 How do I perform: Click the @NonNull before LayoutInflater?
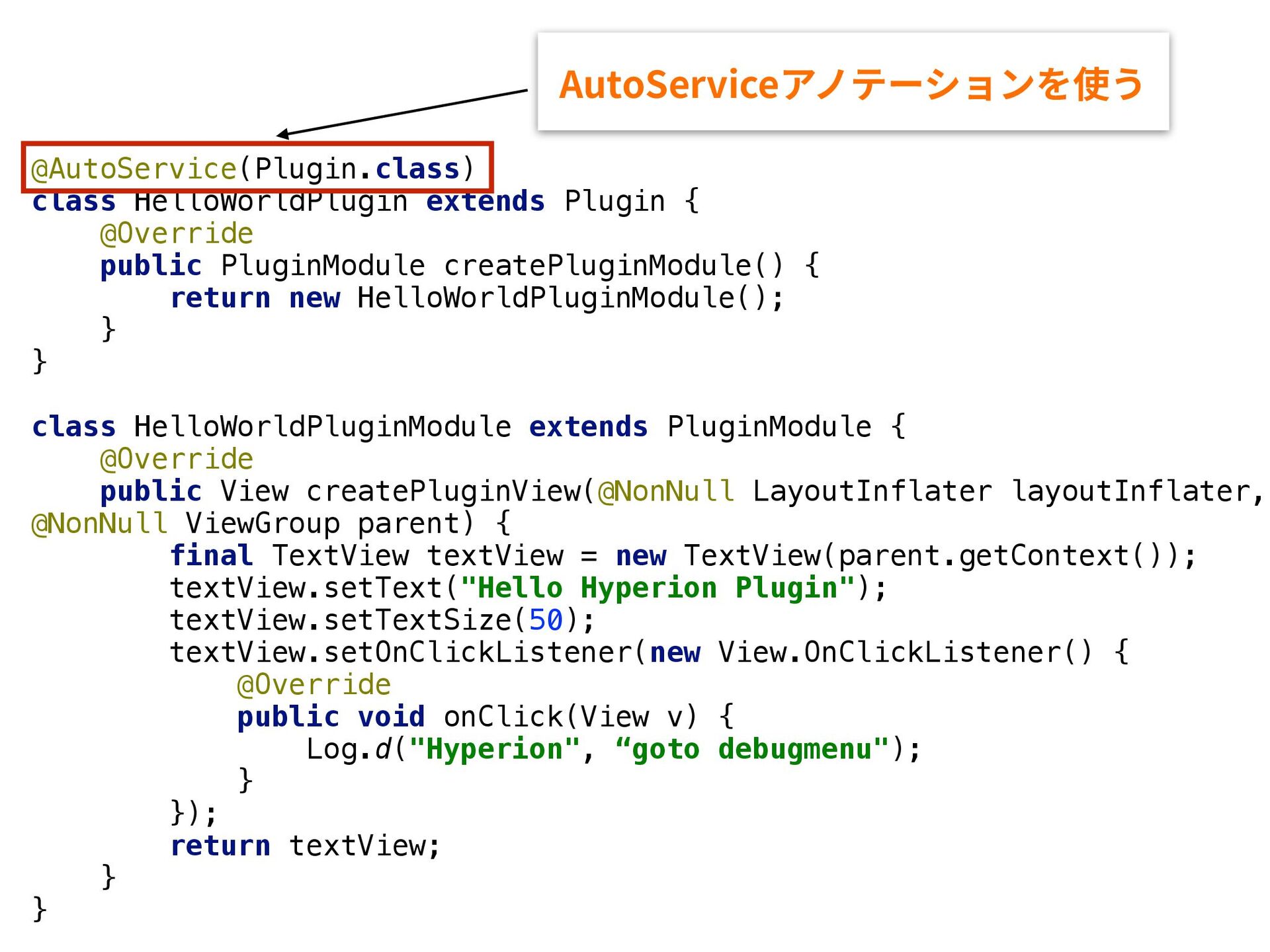coord(665,491)
